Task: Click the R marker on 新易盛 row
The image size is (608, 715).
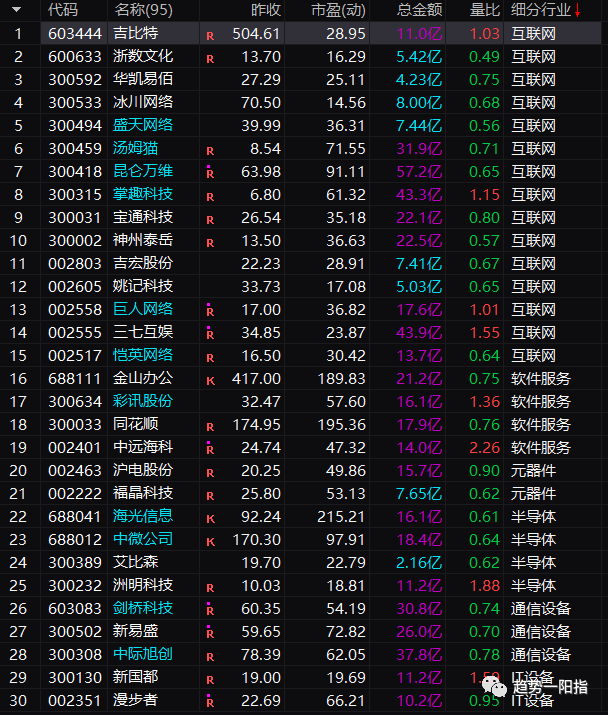Action: 210,632
